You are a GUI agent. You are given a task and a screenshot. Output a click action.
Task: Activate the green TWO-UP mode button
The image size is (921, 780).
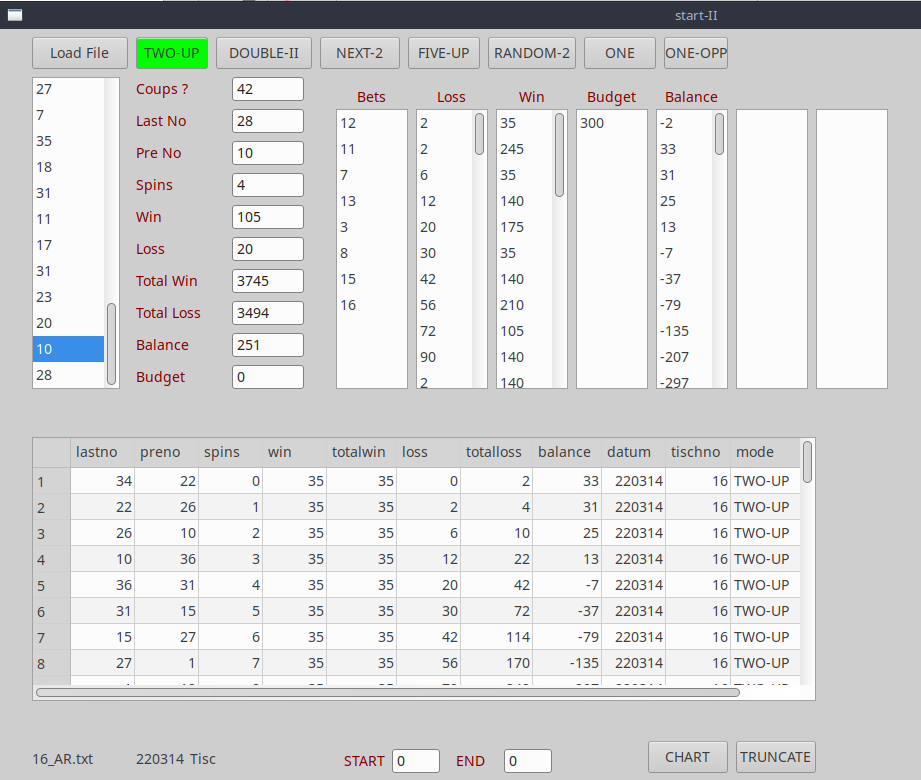[x=172, y=53]
